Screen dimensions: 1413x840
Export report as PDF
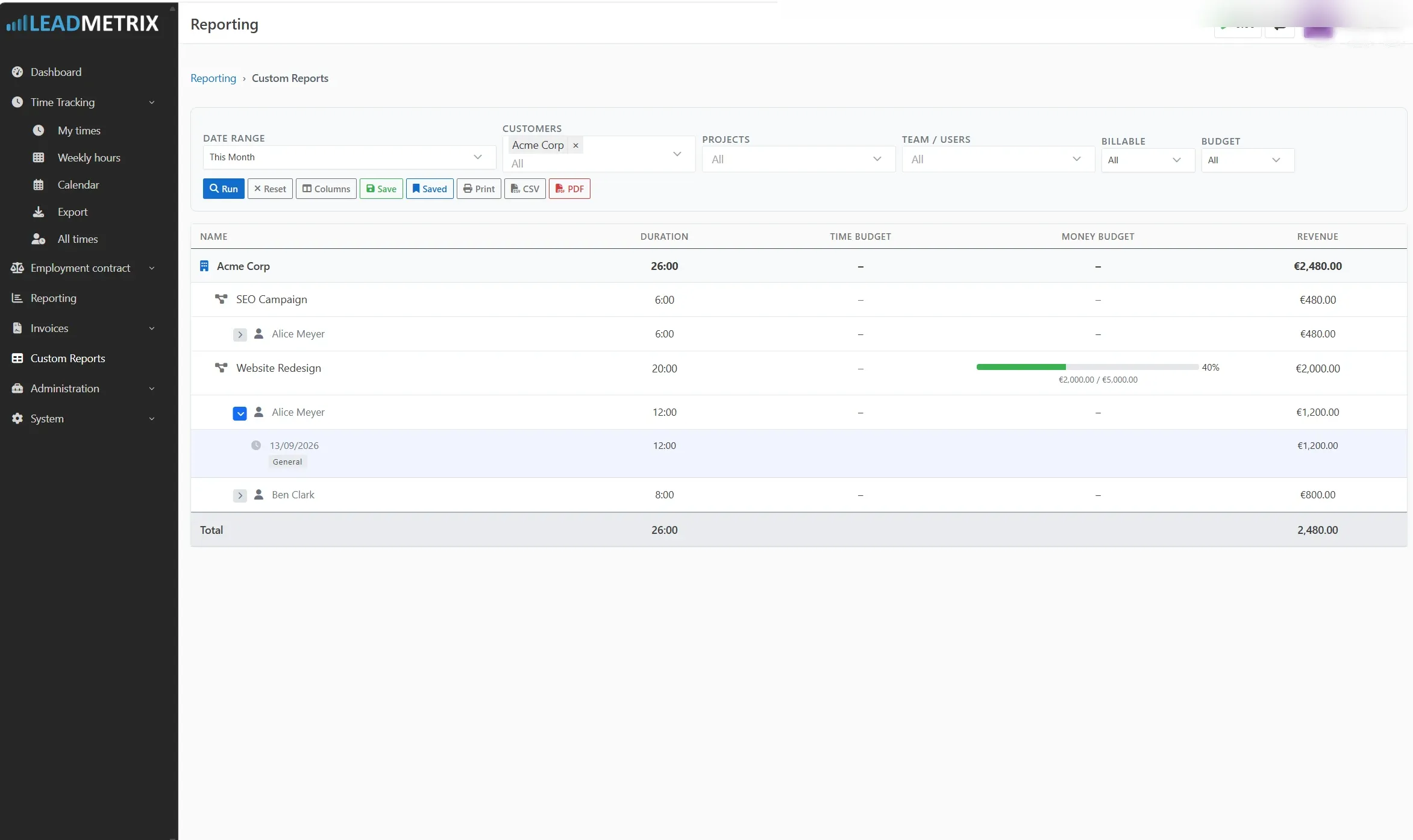[569, 189]
